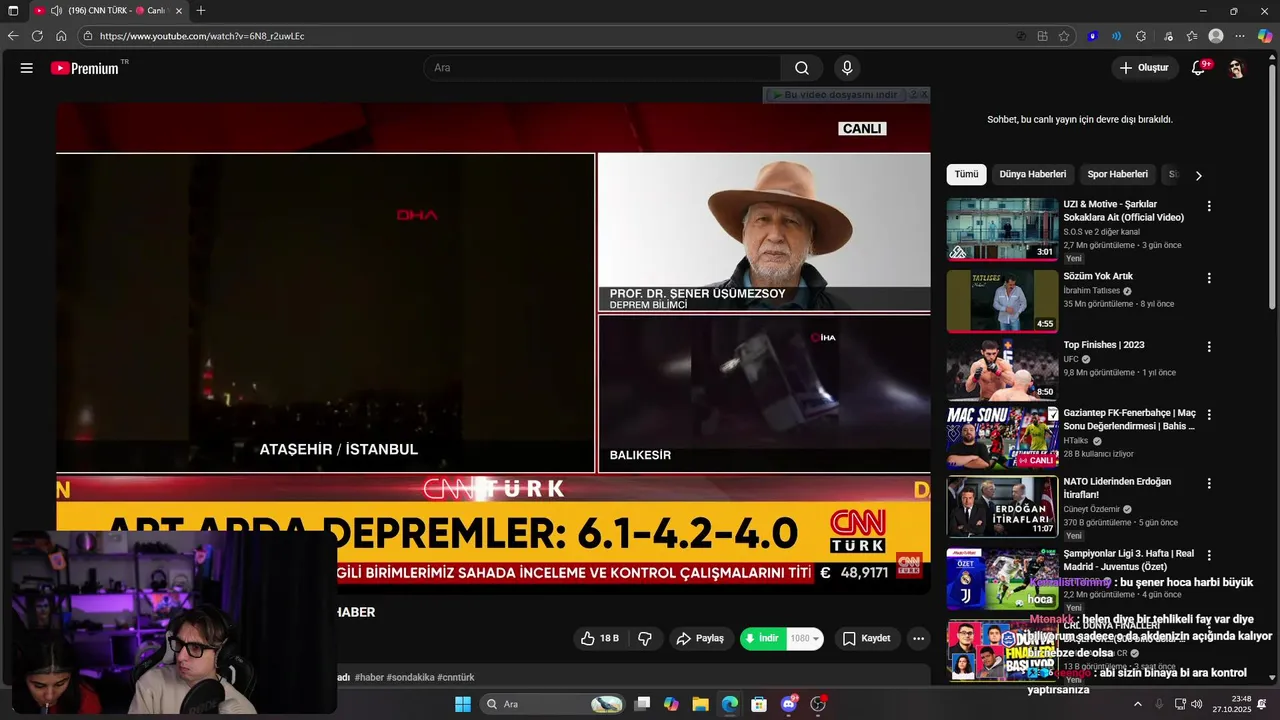1280x720 pixels.
Task: Open YouTube notifications bell
Action: tap(1198, 68)
